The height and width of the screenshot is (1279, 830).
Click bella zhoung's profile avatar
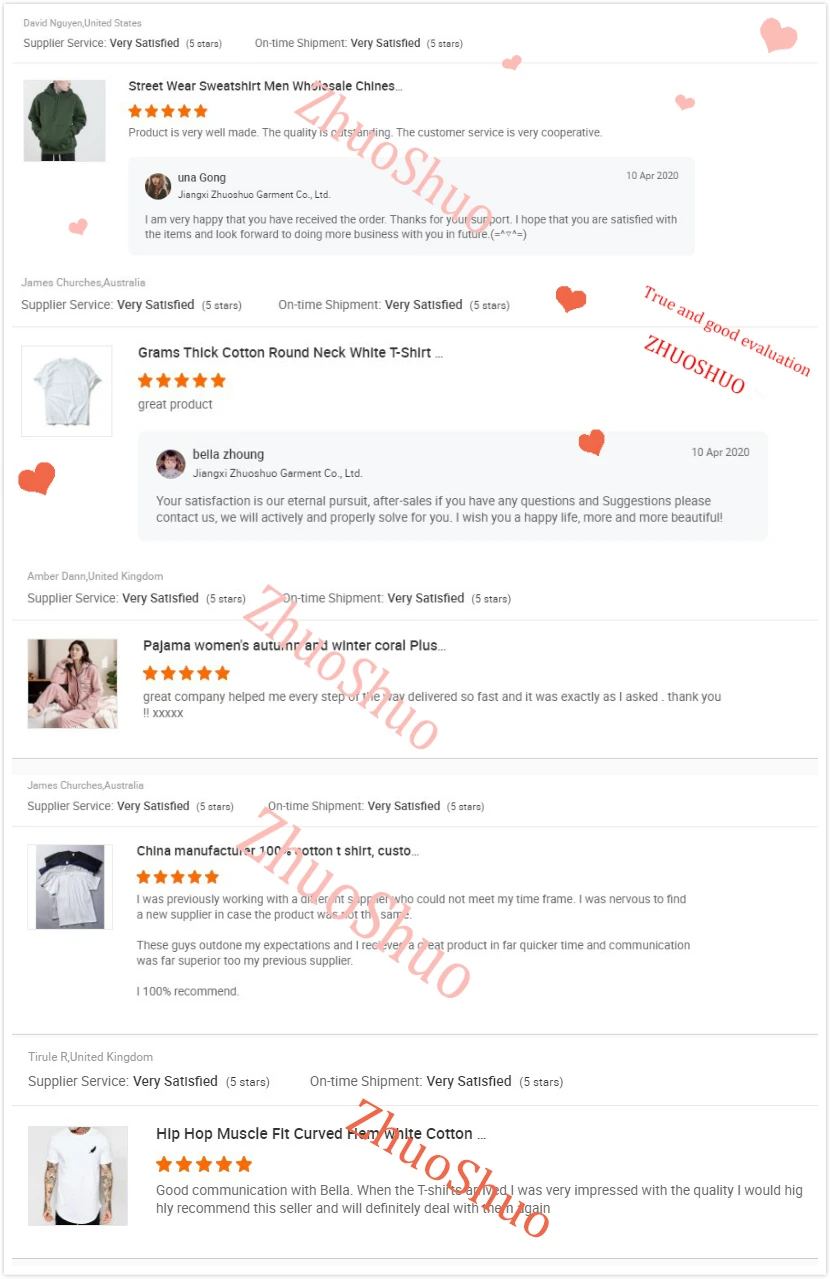171,463
